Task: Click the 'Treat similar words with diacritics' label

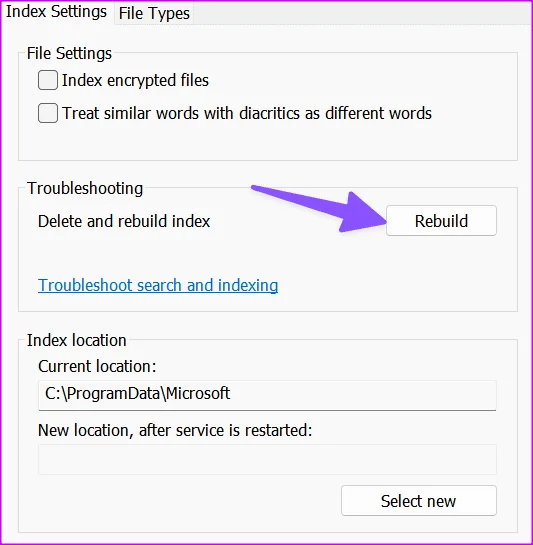Action: click(247, 113)
